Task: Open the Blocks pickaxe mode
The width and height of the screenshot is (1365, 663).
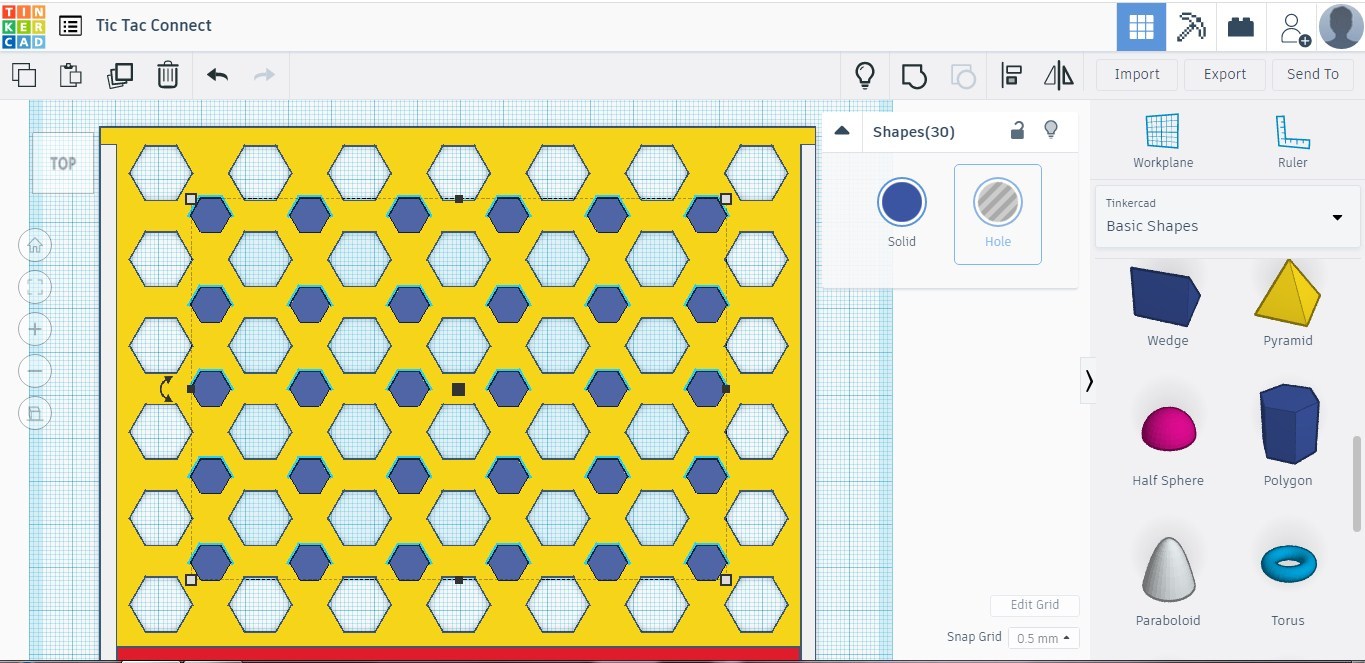Action: (x=1191, y=27)
